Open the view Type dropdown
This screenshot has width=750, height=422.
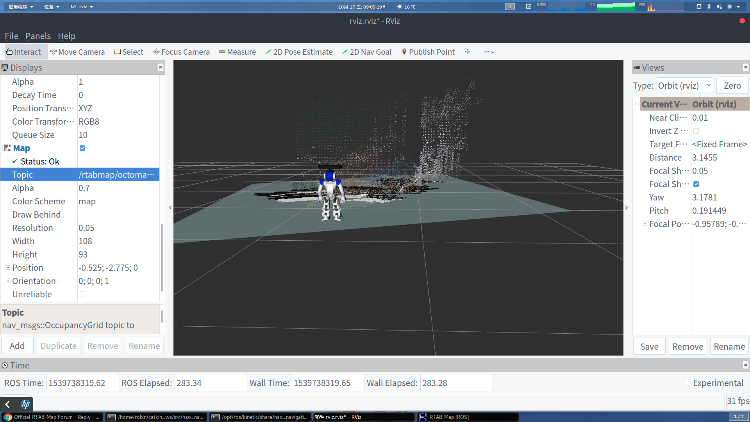click(686, 86)
